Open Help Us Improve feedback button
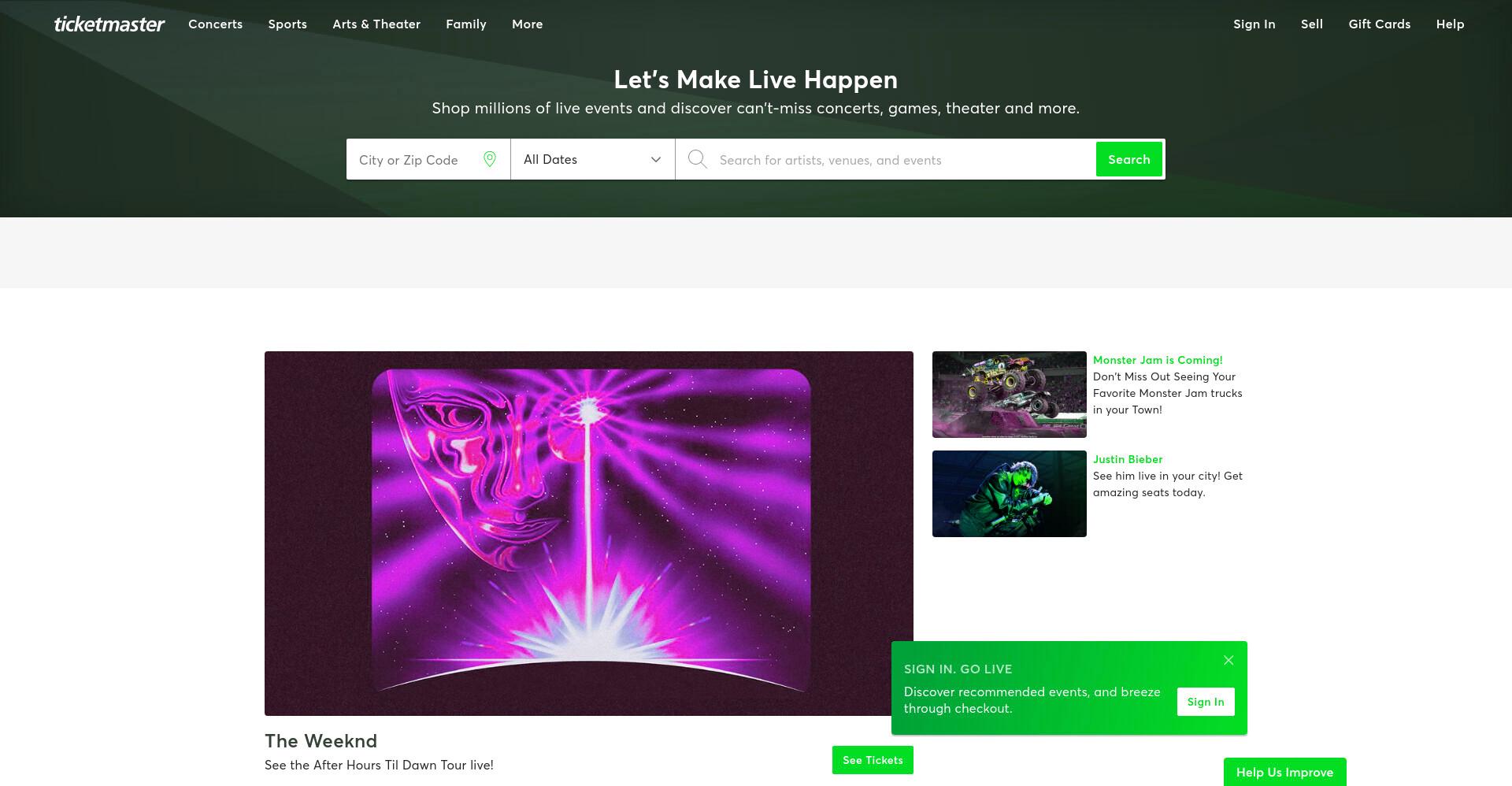Image resolution: width=1512 pixels, height=786 pixels. 1285,772
